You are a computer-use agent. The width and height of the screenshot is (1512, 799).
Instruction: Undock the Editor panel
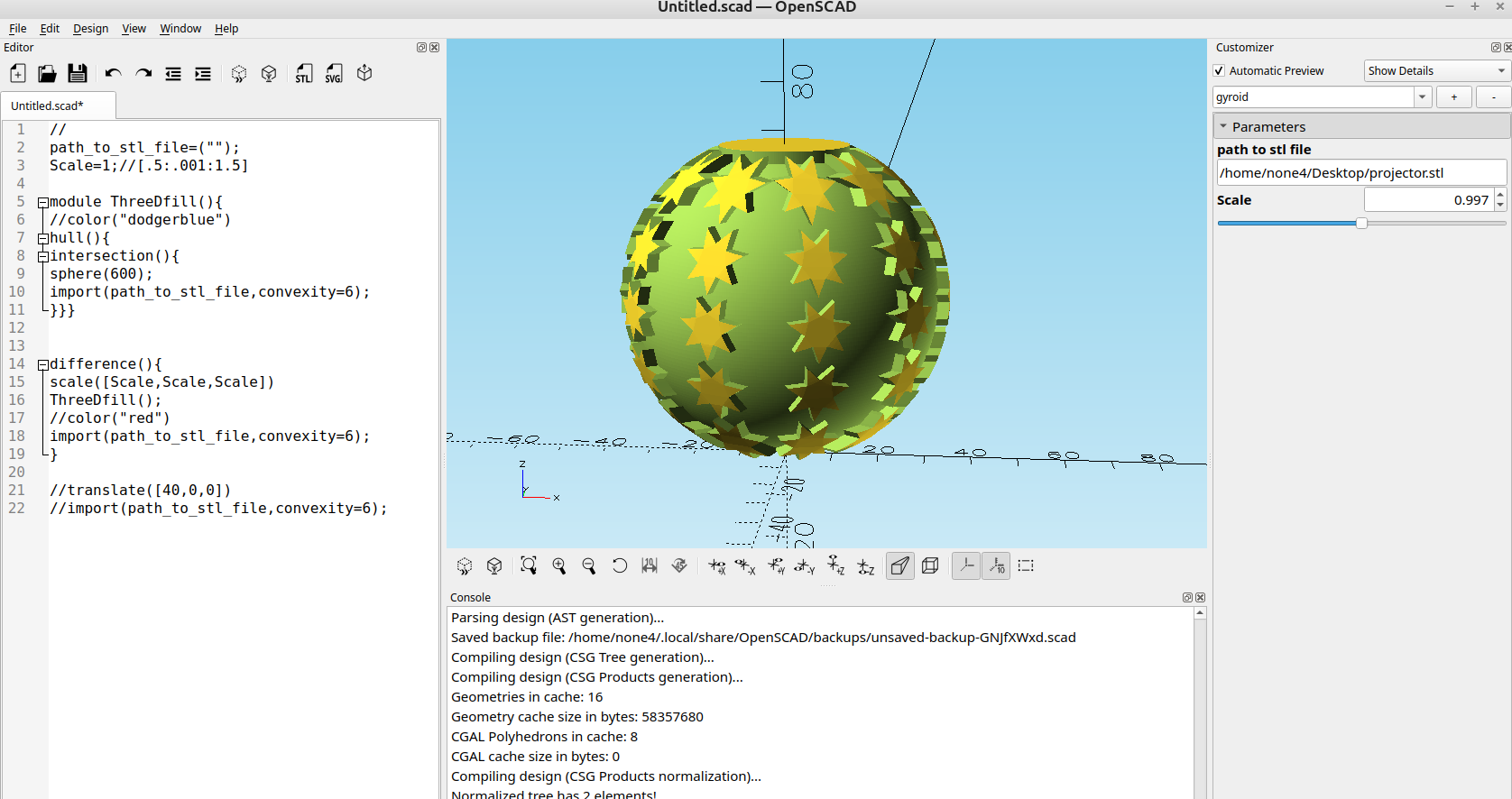421,48
